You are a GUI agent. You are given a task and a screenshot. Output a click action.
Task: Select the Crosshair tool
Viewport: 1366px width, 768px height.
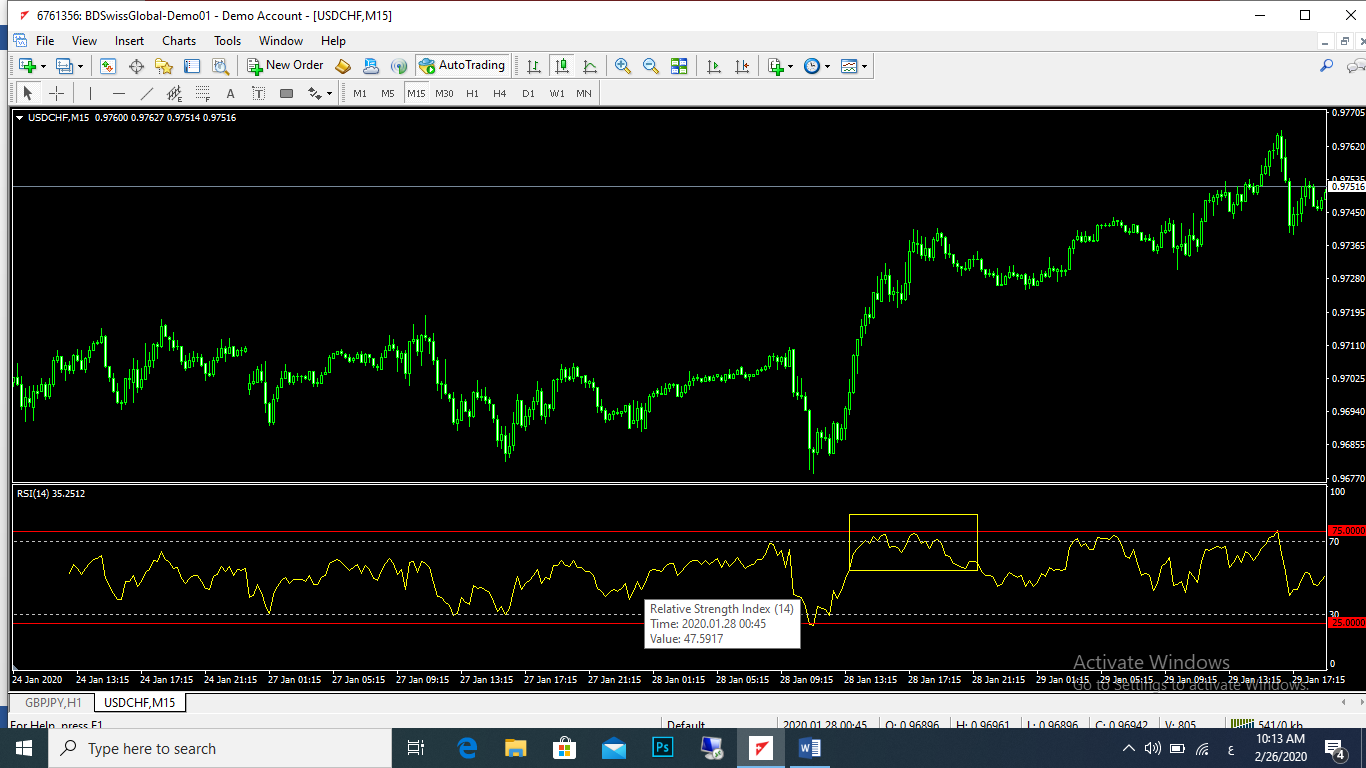point(57,93)
